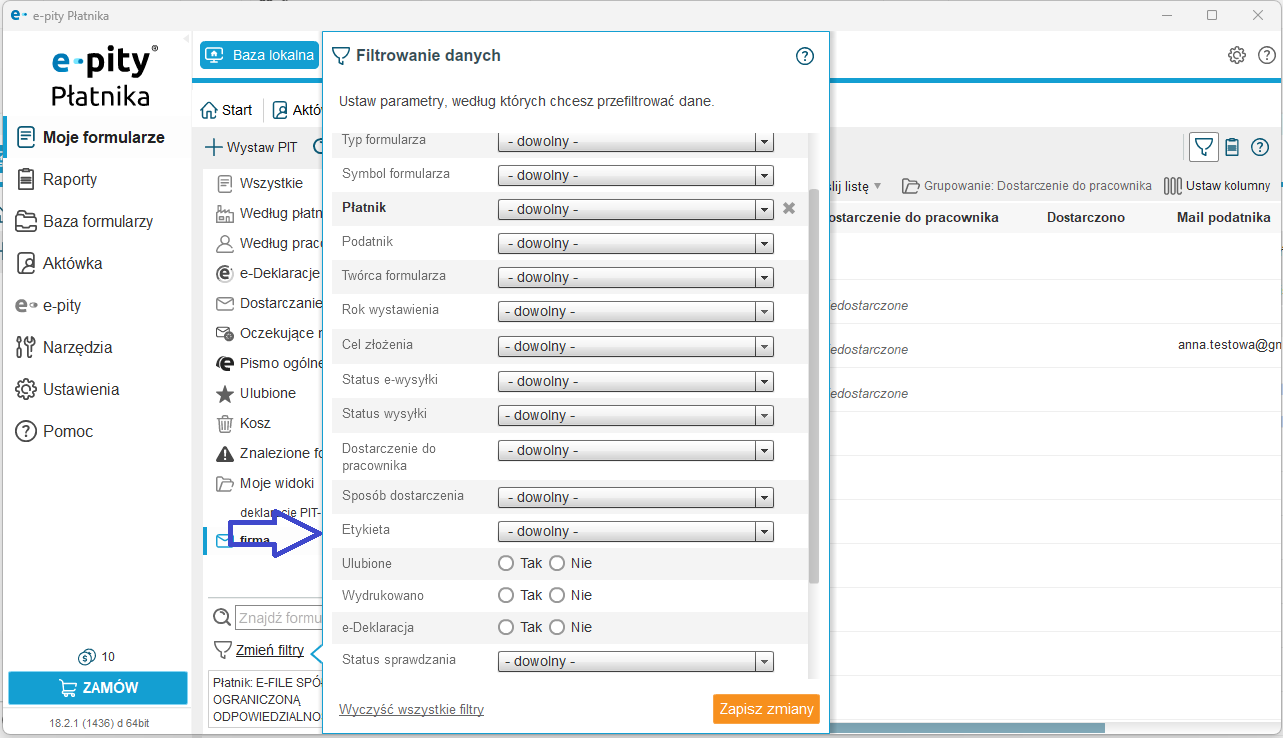Open Ulubione star favorites view

pos(267,393)
